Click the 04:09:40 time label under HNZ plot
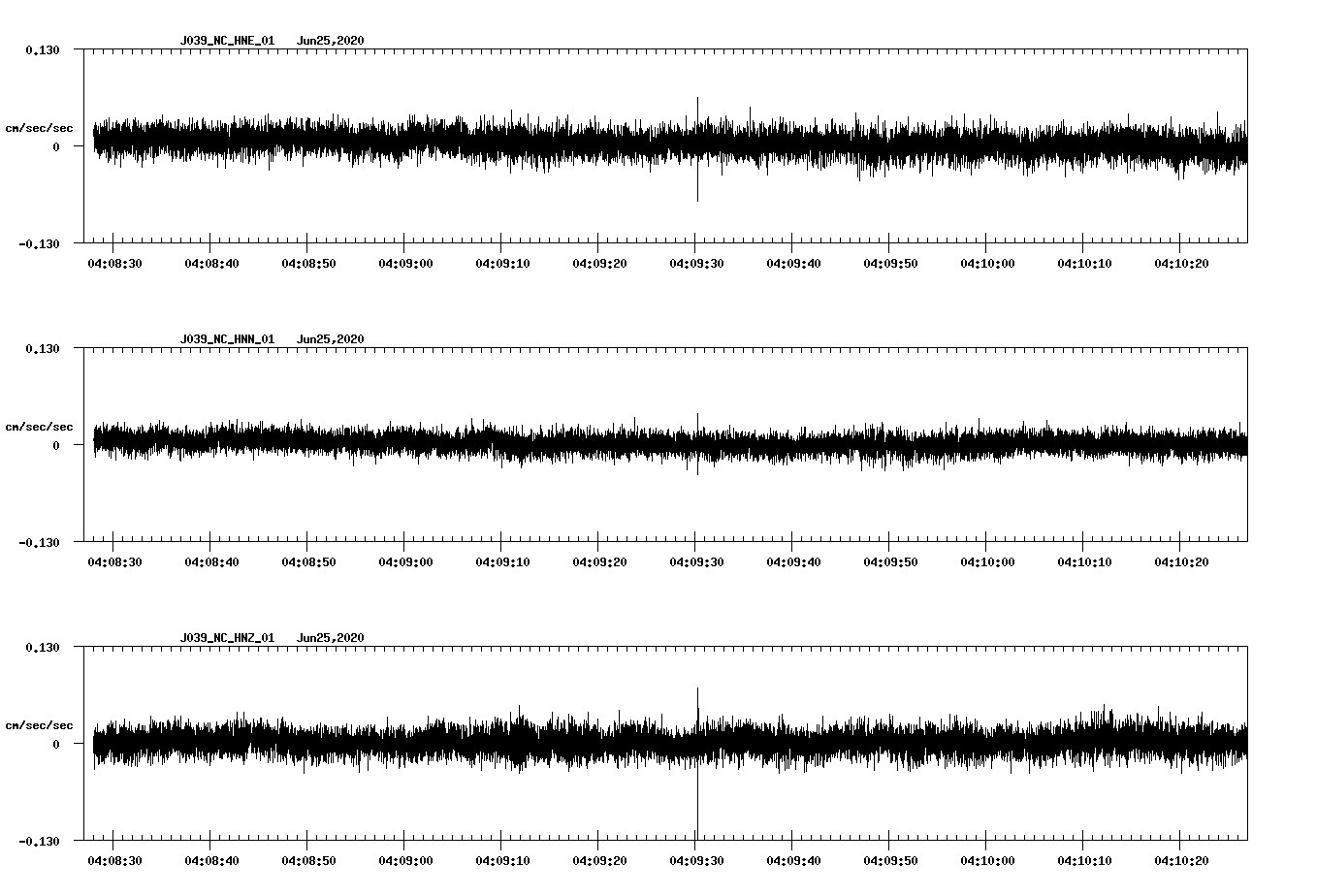The image size is (1317, 896). 793,860
